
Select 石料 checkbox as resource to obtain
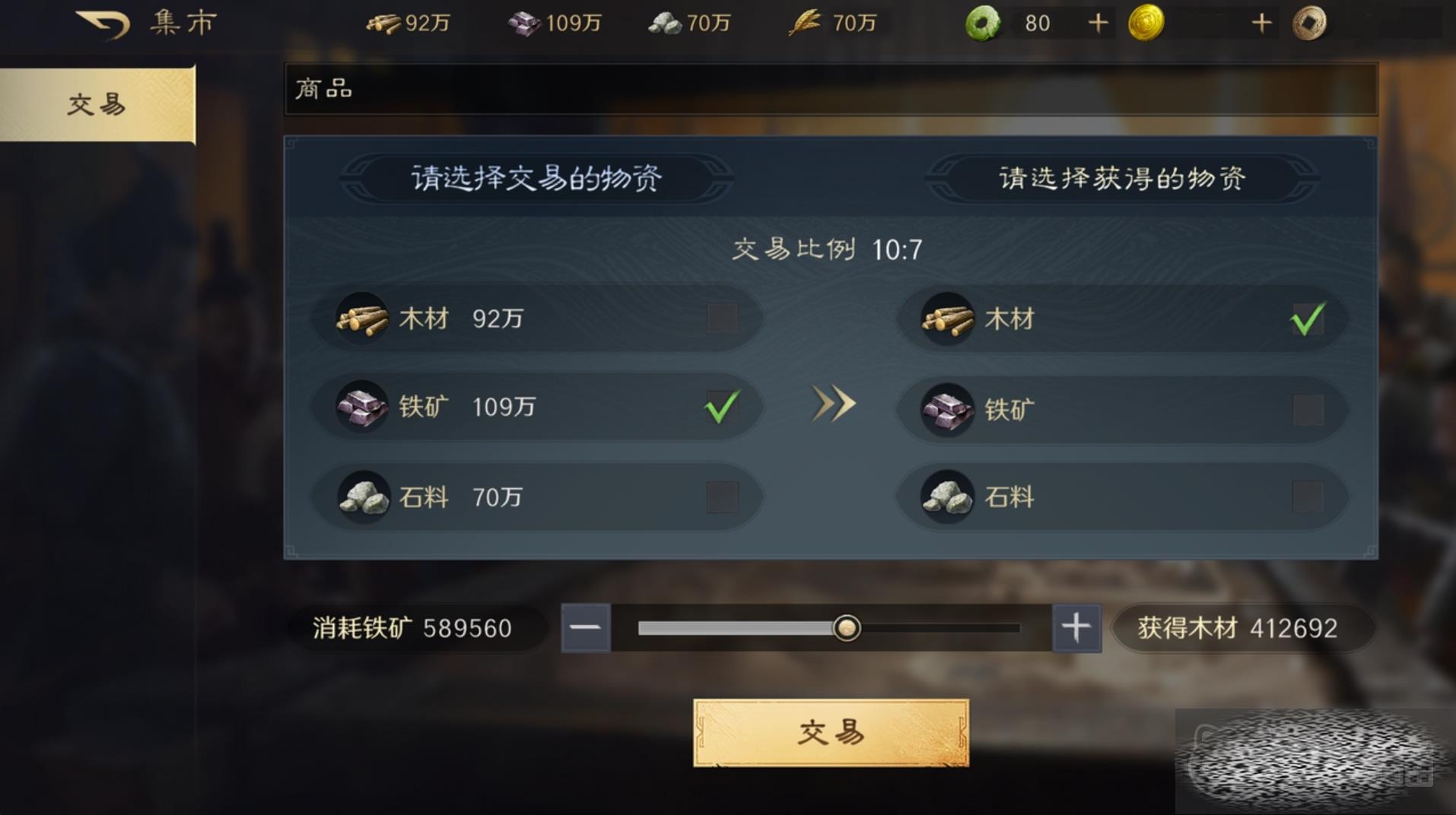click(1308, 496)
